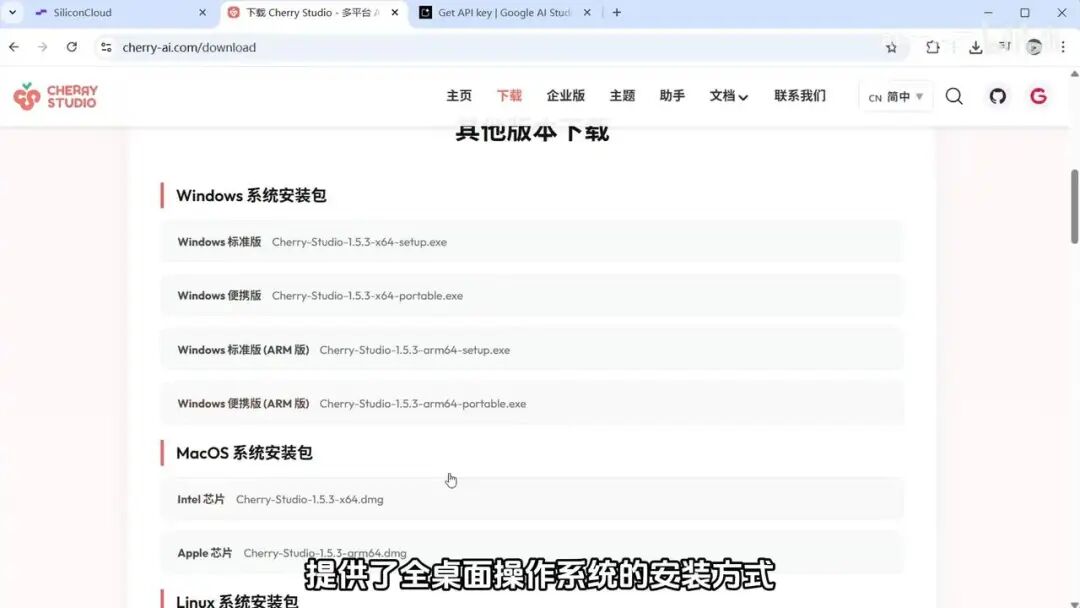This screenshot has width=1080, height=608.
Task: Switch to the SiliconCloud tab
Action: tap(121, 12)
